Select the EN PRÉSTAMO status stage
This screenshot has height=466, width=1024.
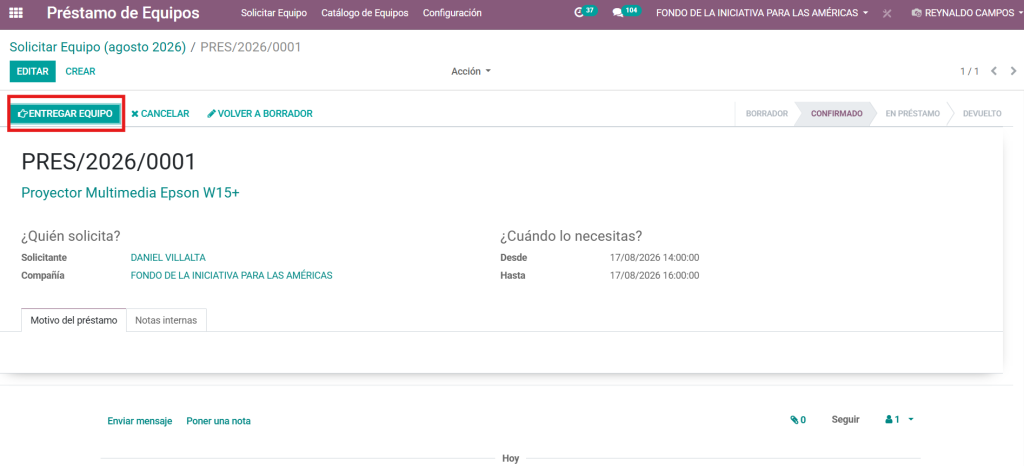click(x=912, y=114)
